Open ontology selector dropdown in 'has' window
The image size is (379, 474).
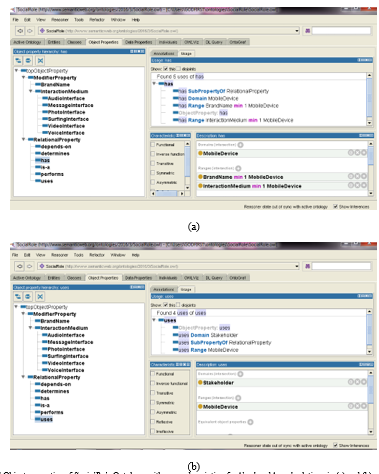click(x=297, y=31)
